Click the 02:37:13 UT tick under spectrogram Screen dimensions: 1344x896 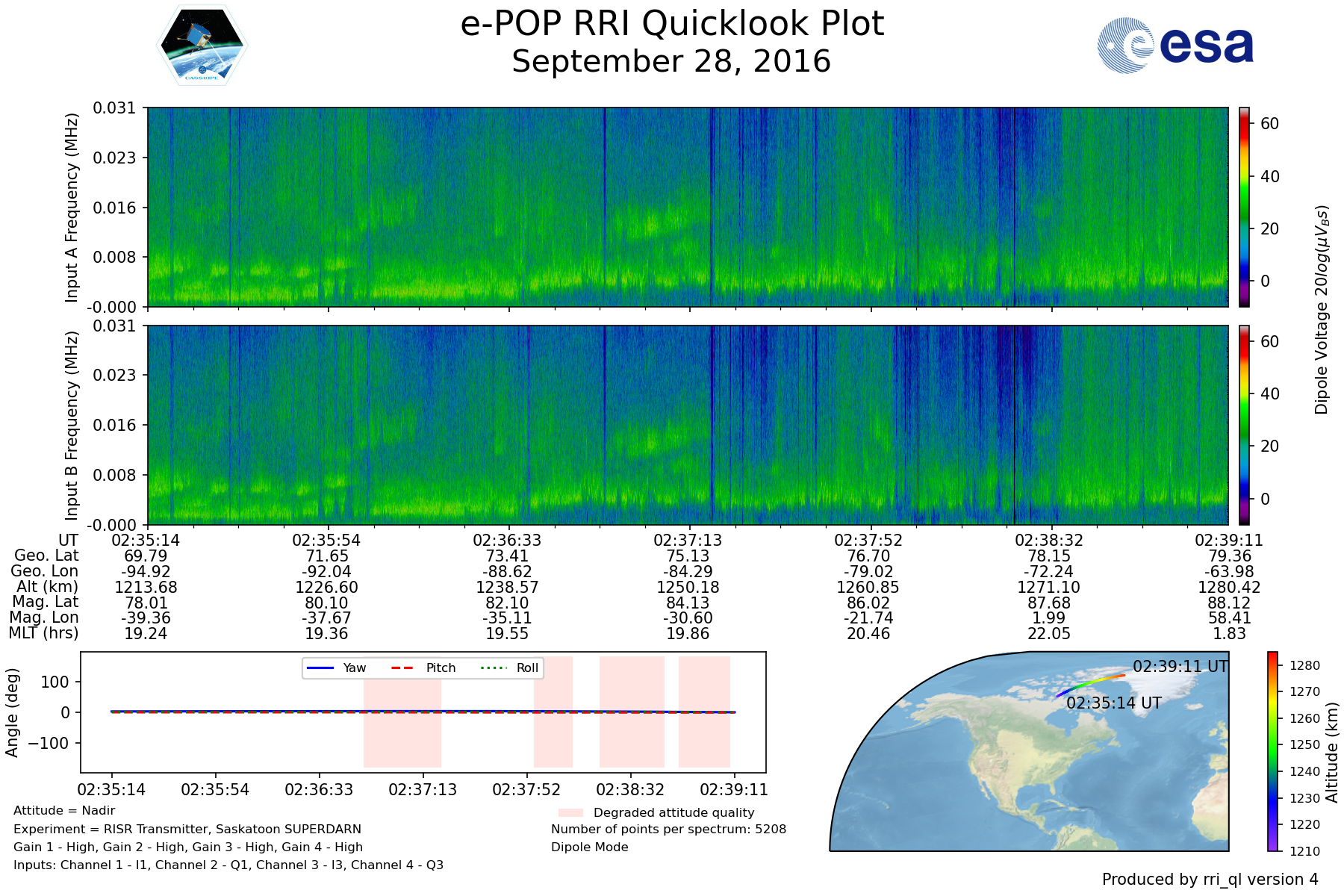[688, 540]
